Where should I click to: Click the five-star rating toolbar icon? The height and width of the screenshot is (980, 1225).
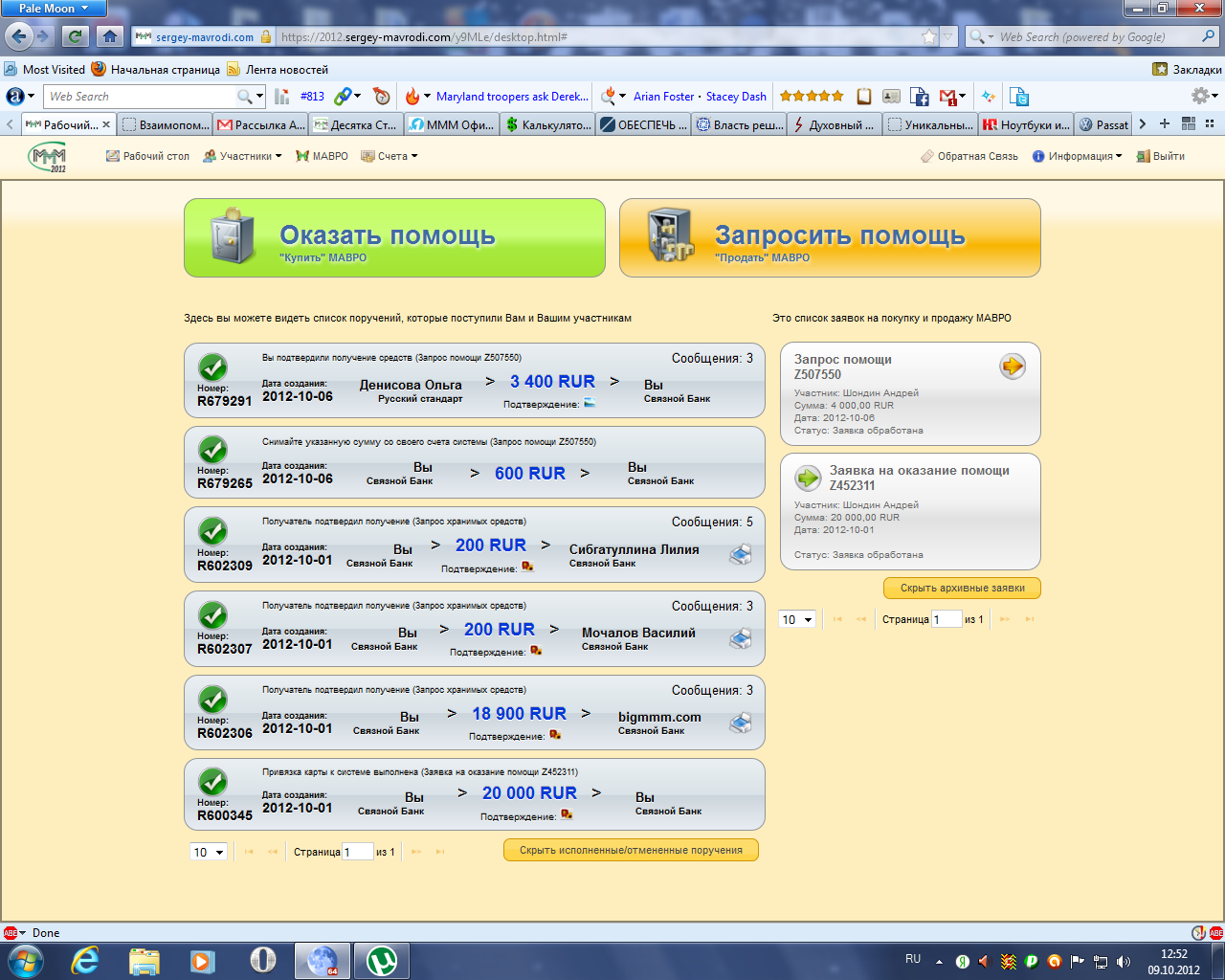pos(812,96)
